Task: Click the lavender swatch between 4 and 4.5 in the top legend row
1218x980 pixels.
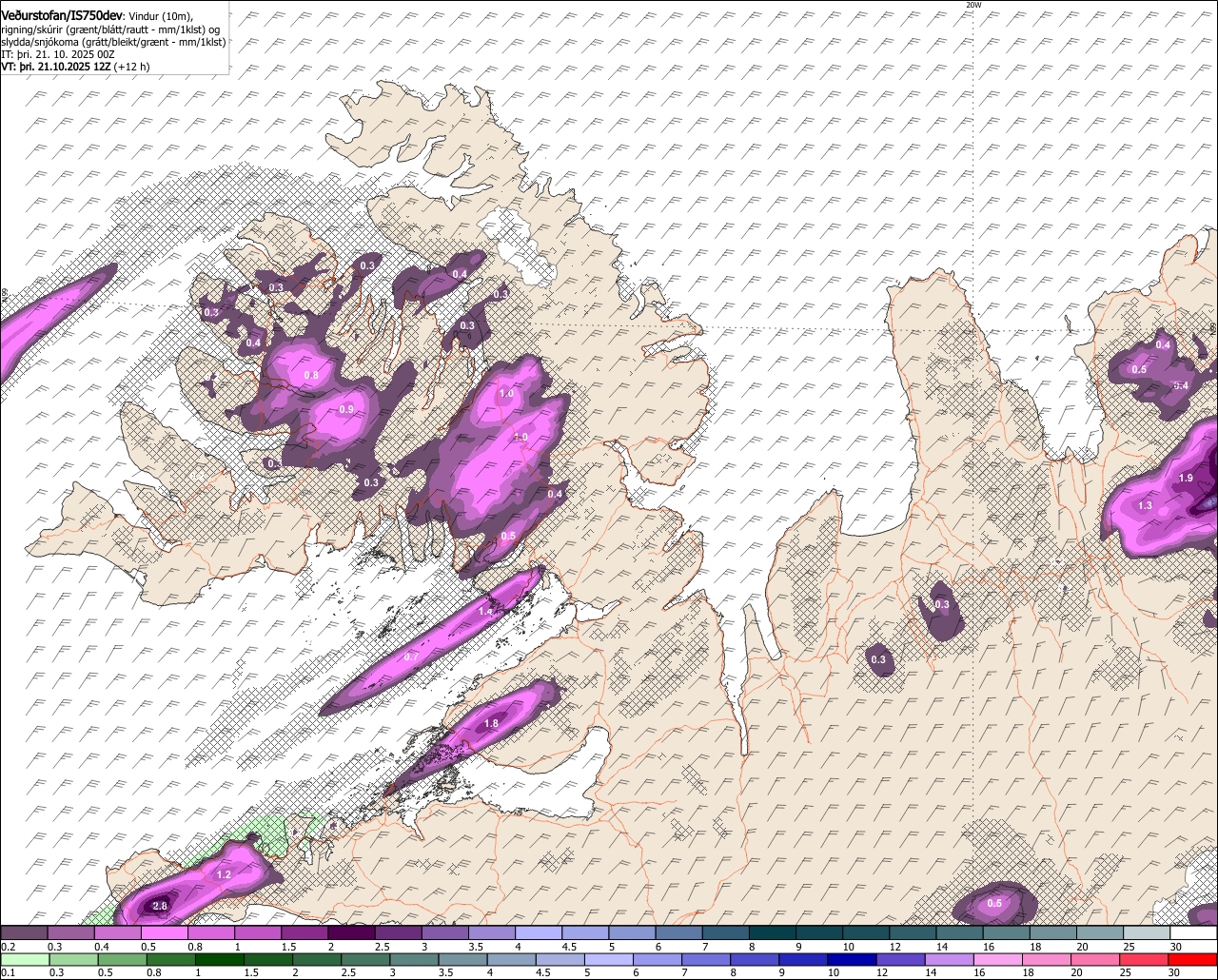Action: [x=539, y=933]
